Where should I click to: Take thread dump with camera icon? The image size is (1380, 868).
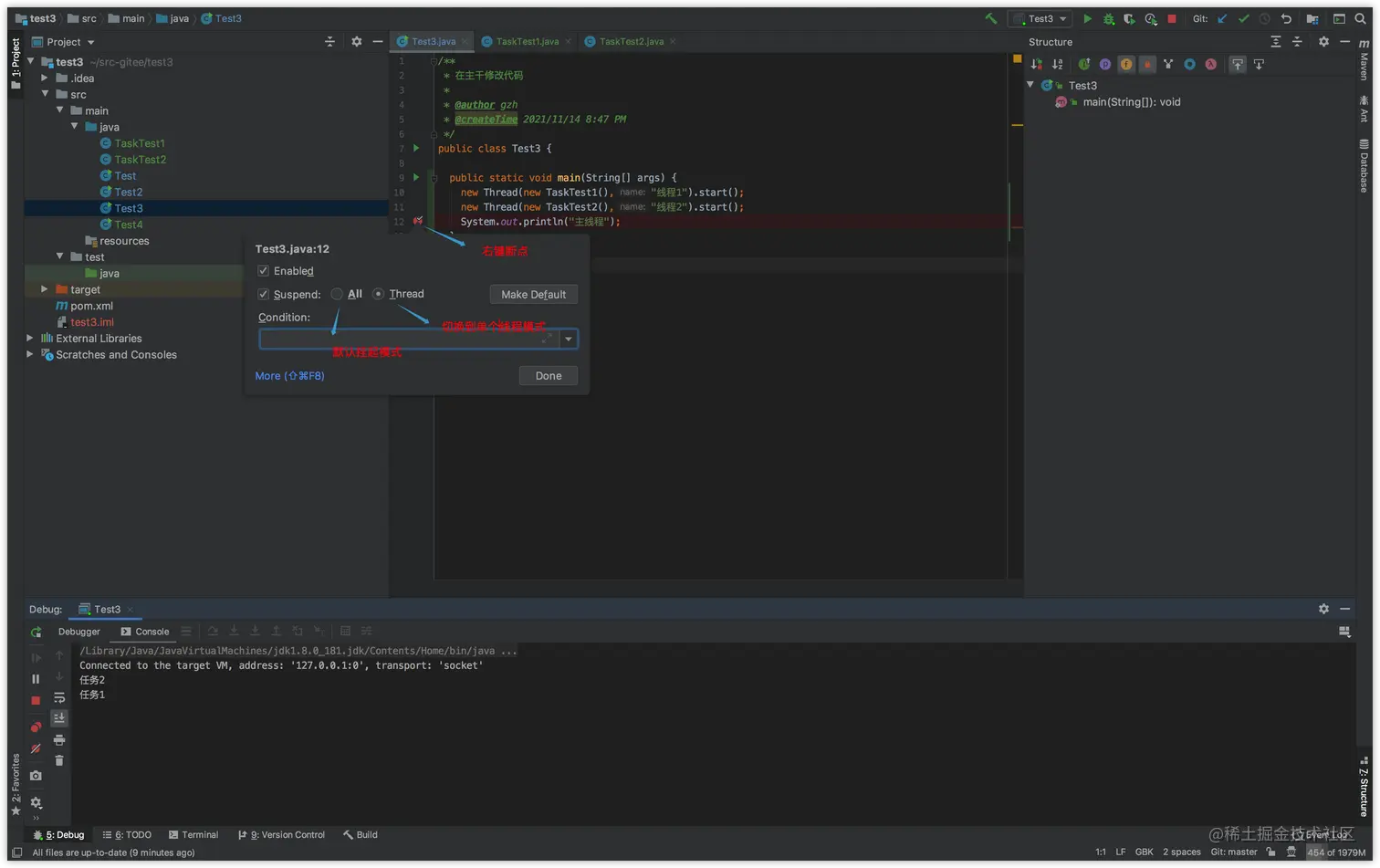pos(36,776)
